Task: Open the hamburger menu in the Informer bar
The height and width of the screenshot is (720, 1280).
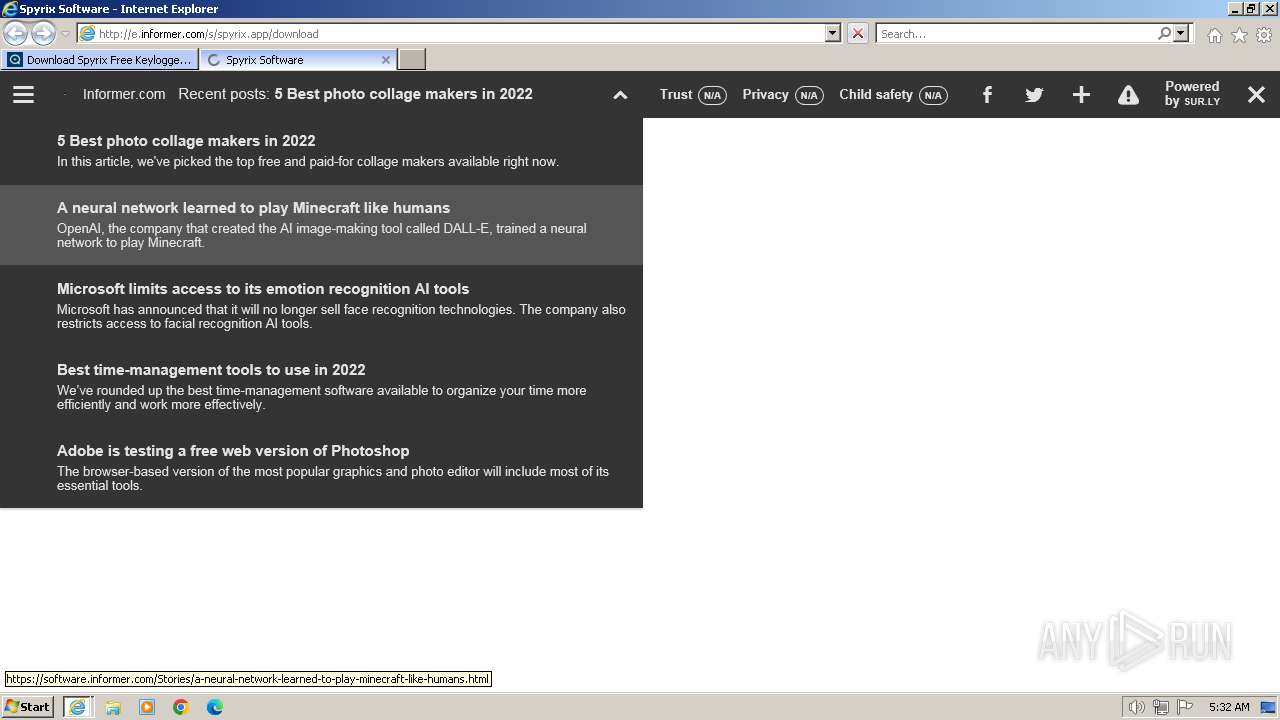Action: tap(23, 94)
